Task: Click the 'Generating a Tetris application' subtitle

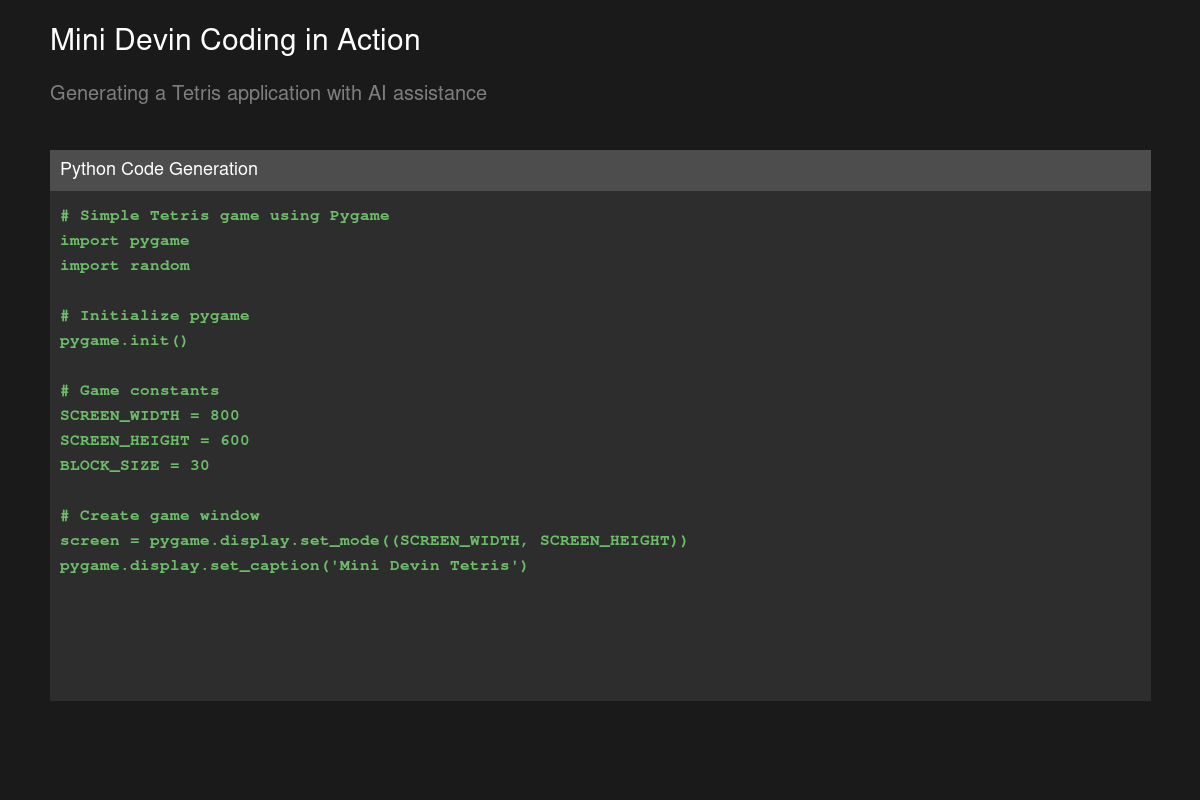Action: (268, 93)
